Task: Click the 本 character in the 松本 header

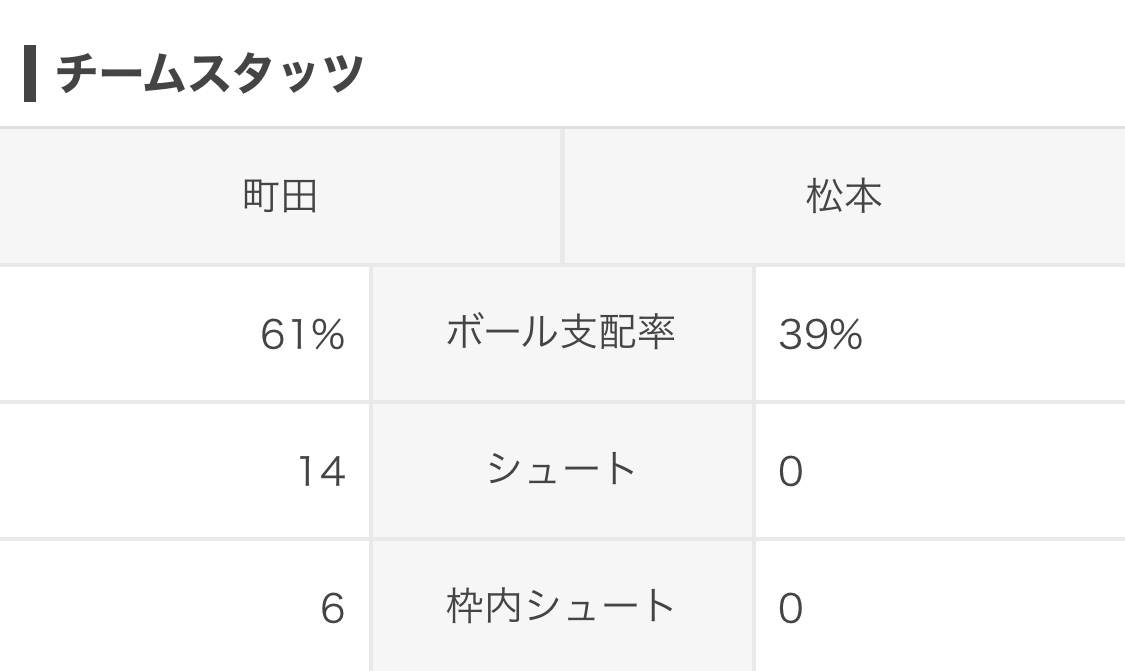Action: (x=863, y=197)
